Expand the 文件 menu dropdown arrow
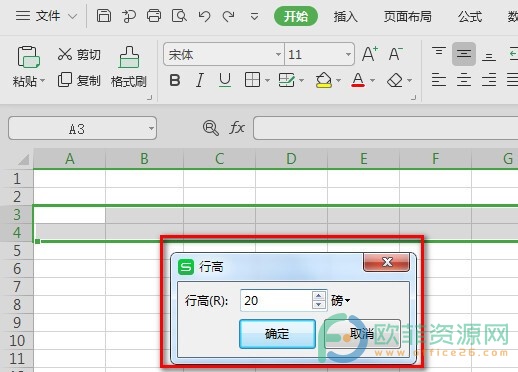 (72, 16)
